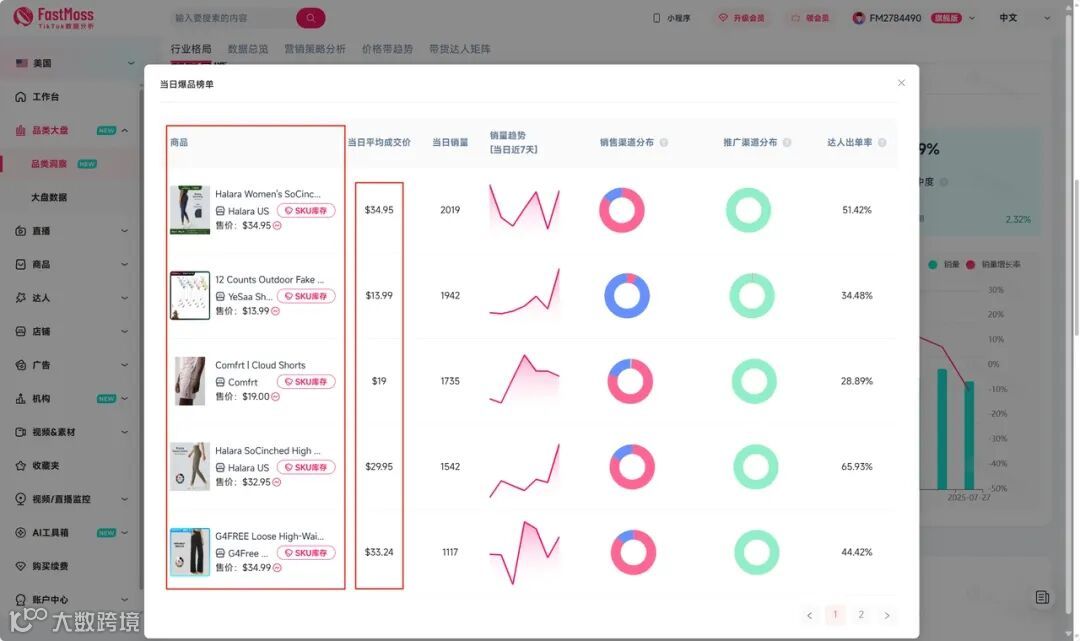
Task: Click the 直播 sidebar icon
Action: click(x=21, y=231)
